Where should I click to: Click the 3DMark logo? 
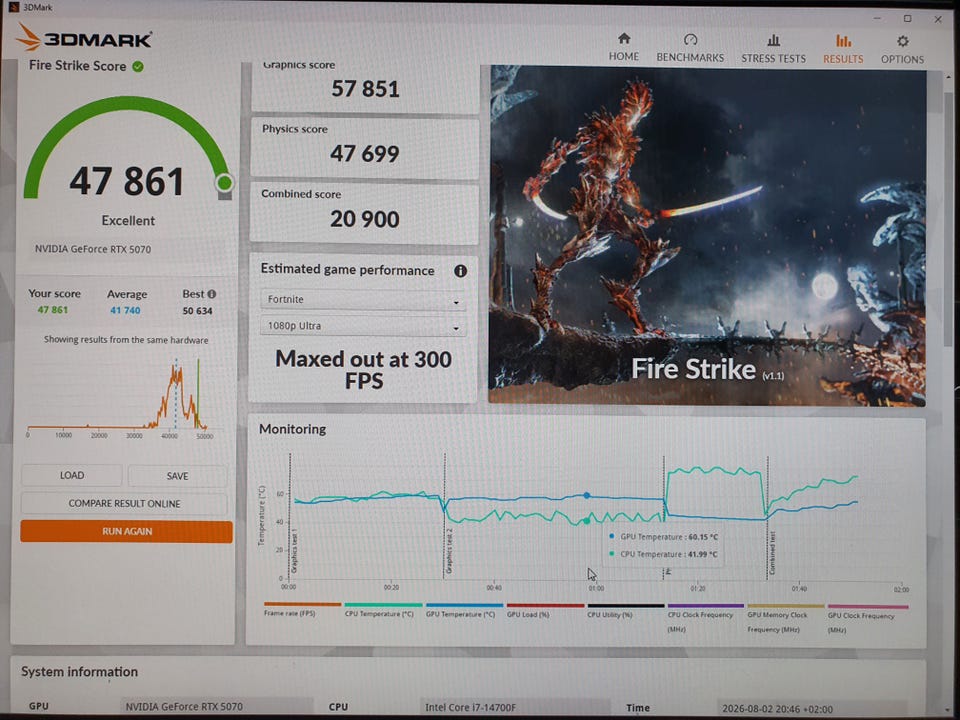[x=84, y=39]
